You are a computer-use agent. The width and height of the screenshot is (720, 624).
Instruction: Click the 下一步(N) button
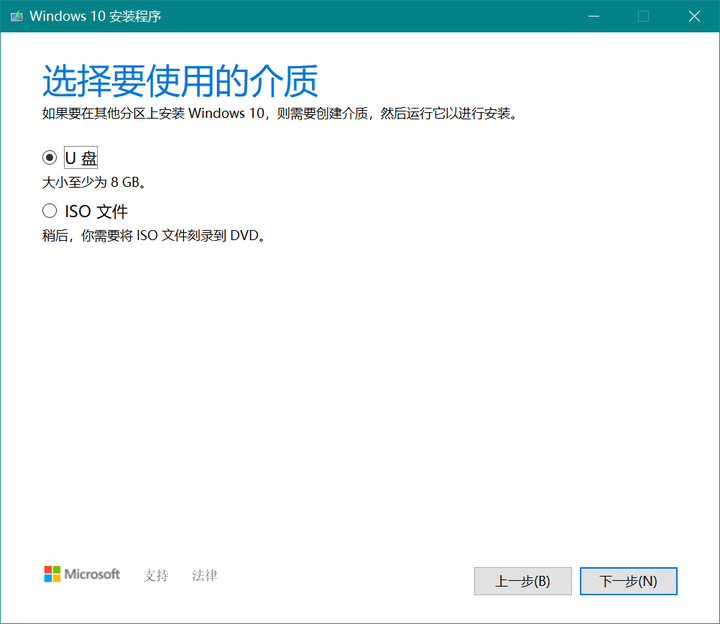click(628, 581)
